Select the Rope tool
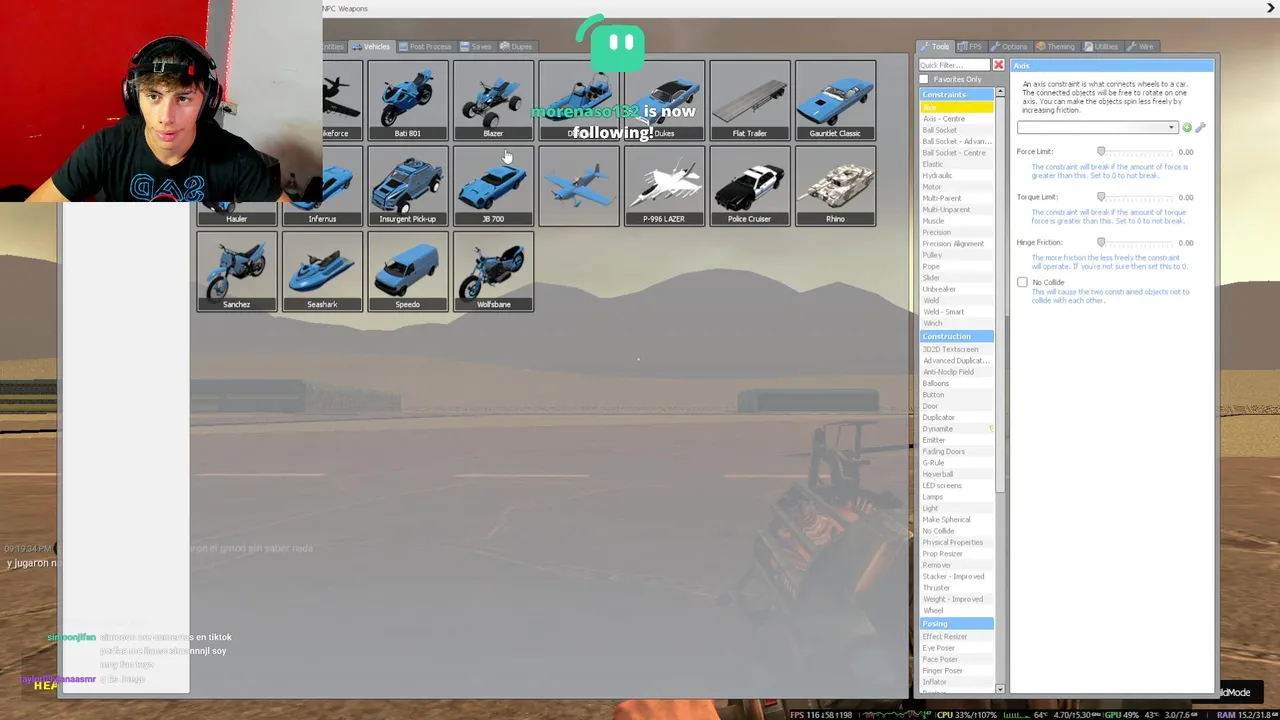 (x=956, y=266)
